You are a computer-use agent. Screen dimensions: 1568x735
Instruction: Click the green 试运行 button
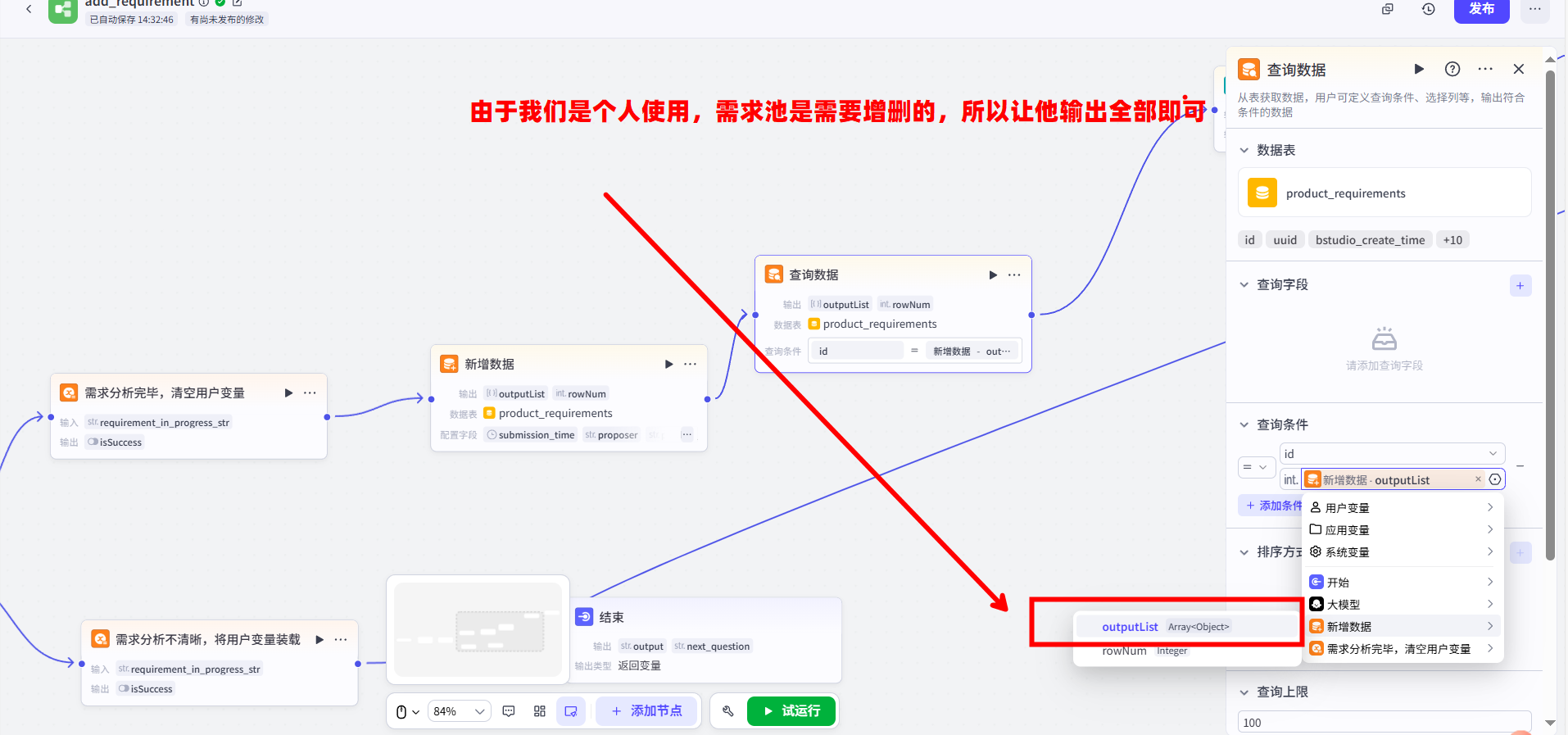tap(791, 711)
